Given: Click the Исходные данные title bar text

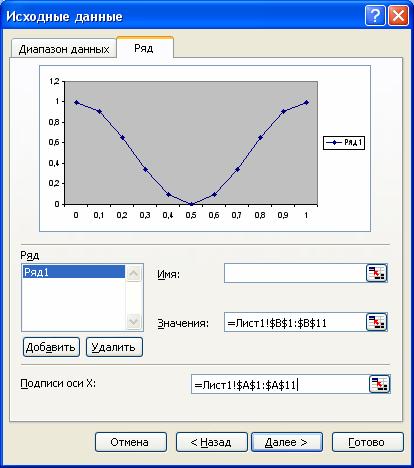Looking at the screenshot, I should coord(64,16).
